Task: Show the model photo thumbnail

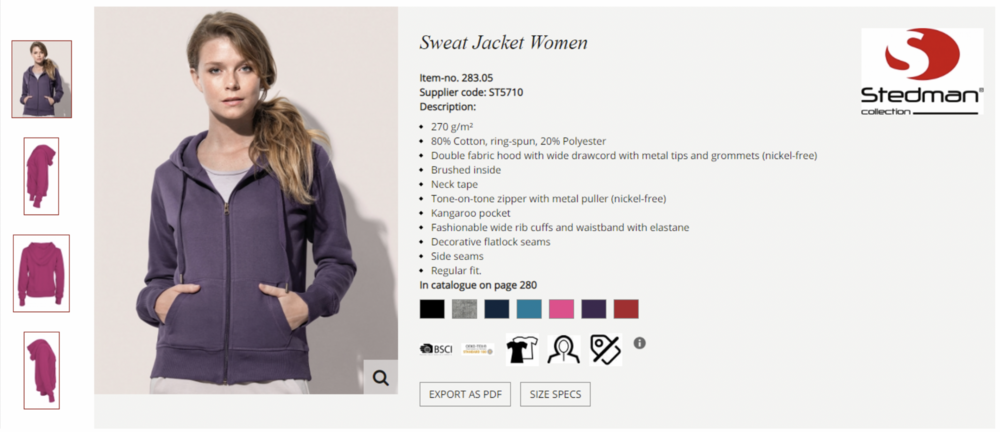Action: point(41,79)
